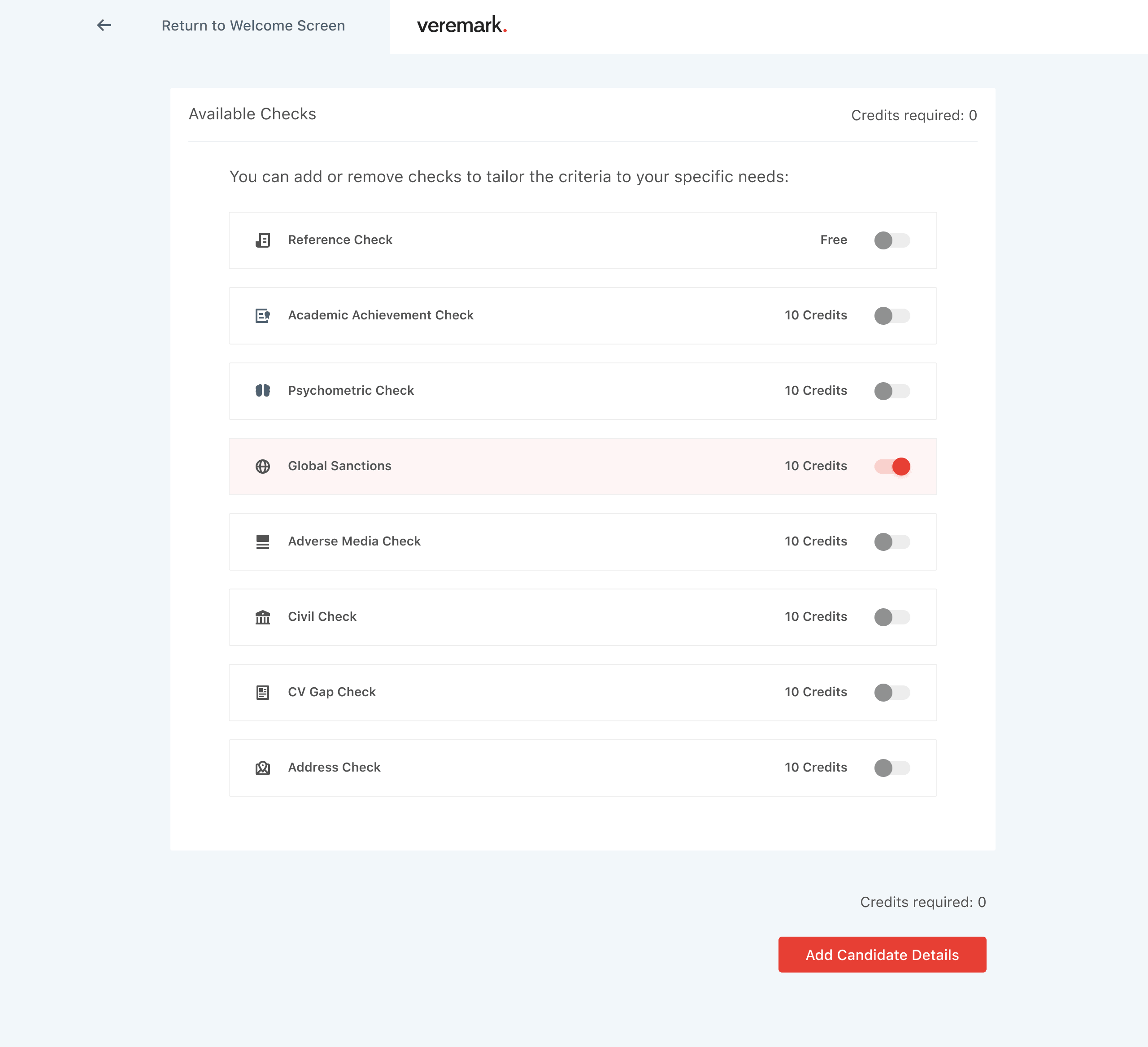Screen dimensions: 1148x1047
Task: Click the veremark logo
Action: [462, 25]
